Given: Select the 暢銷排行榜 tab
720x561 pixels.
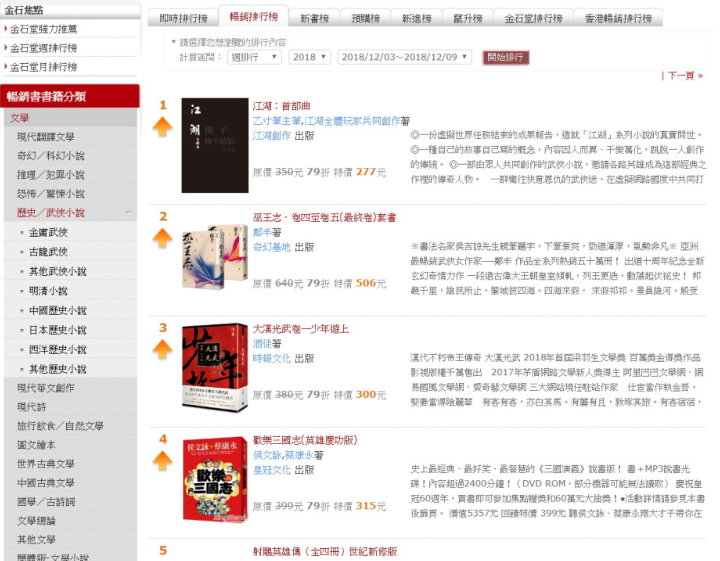Looking at the screenshot, I should coord(254,17).
